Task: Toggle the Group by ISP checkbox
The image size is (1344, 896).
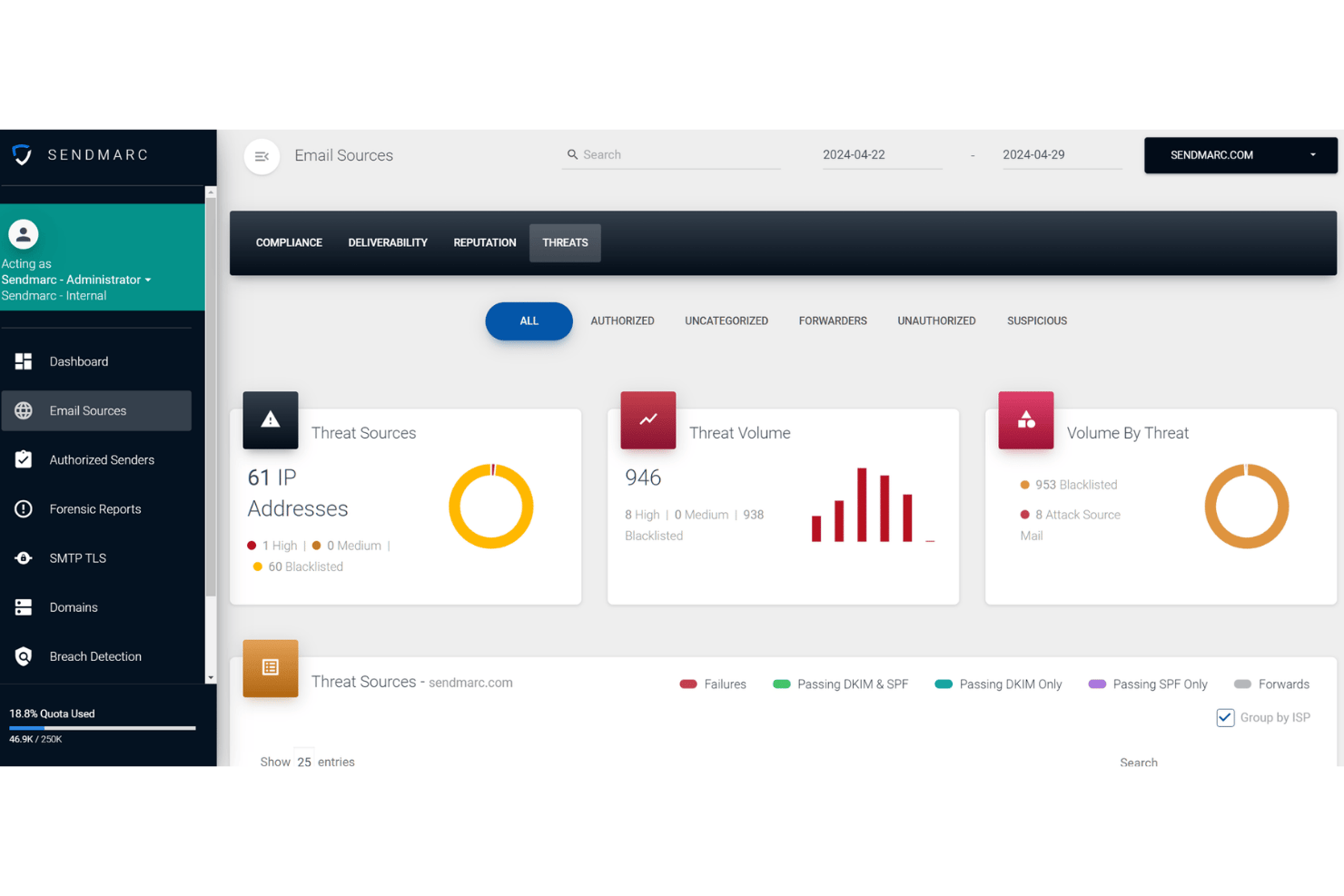Action: click(x=1225, y=717)
